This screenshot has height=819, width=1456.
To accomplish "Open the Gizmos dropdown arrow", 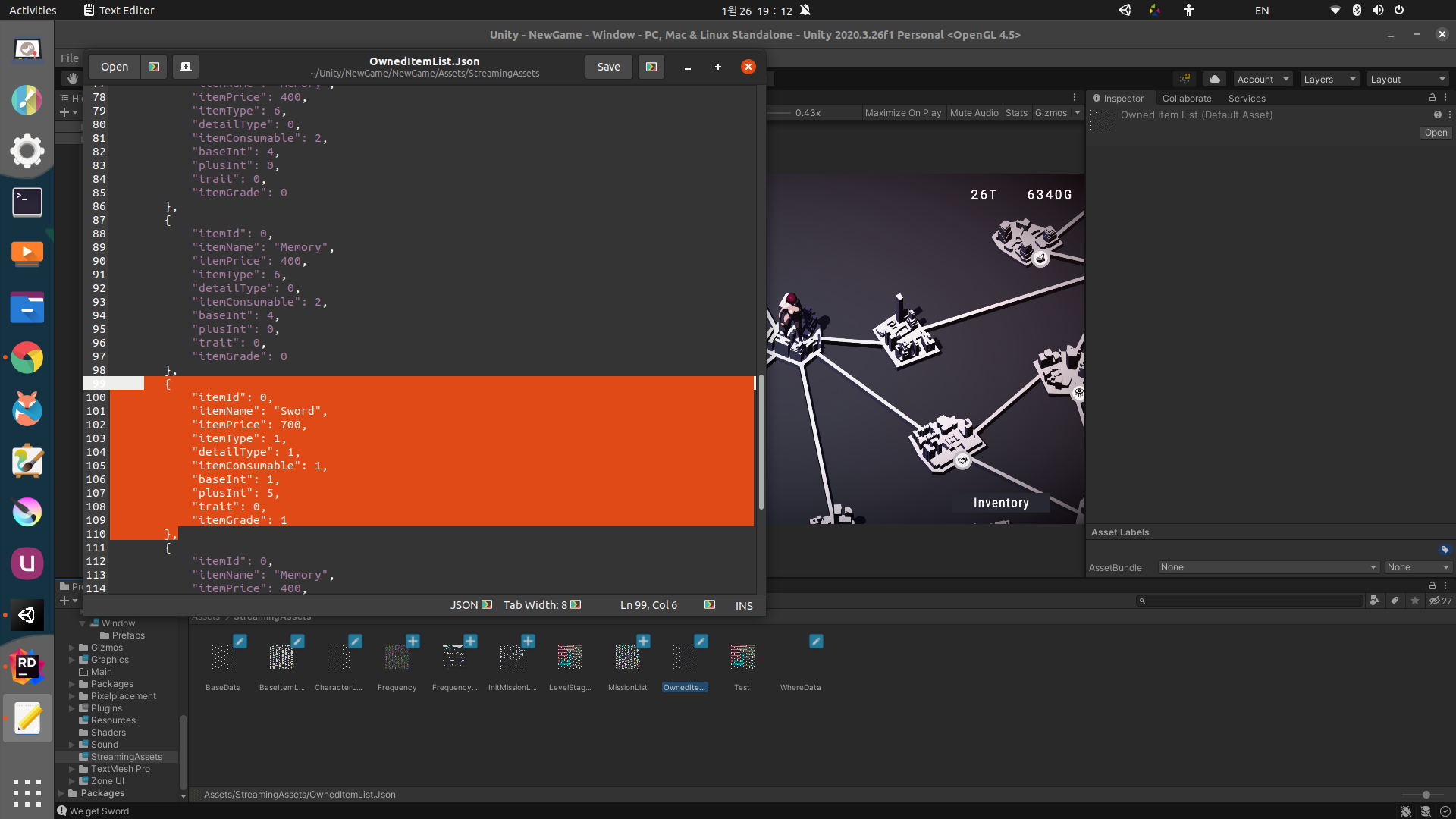I will coord(1077,113).
